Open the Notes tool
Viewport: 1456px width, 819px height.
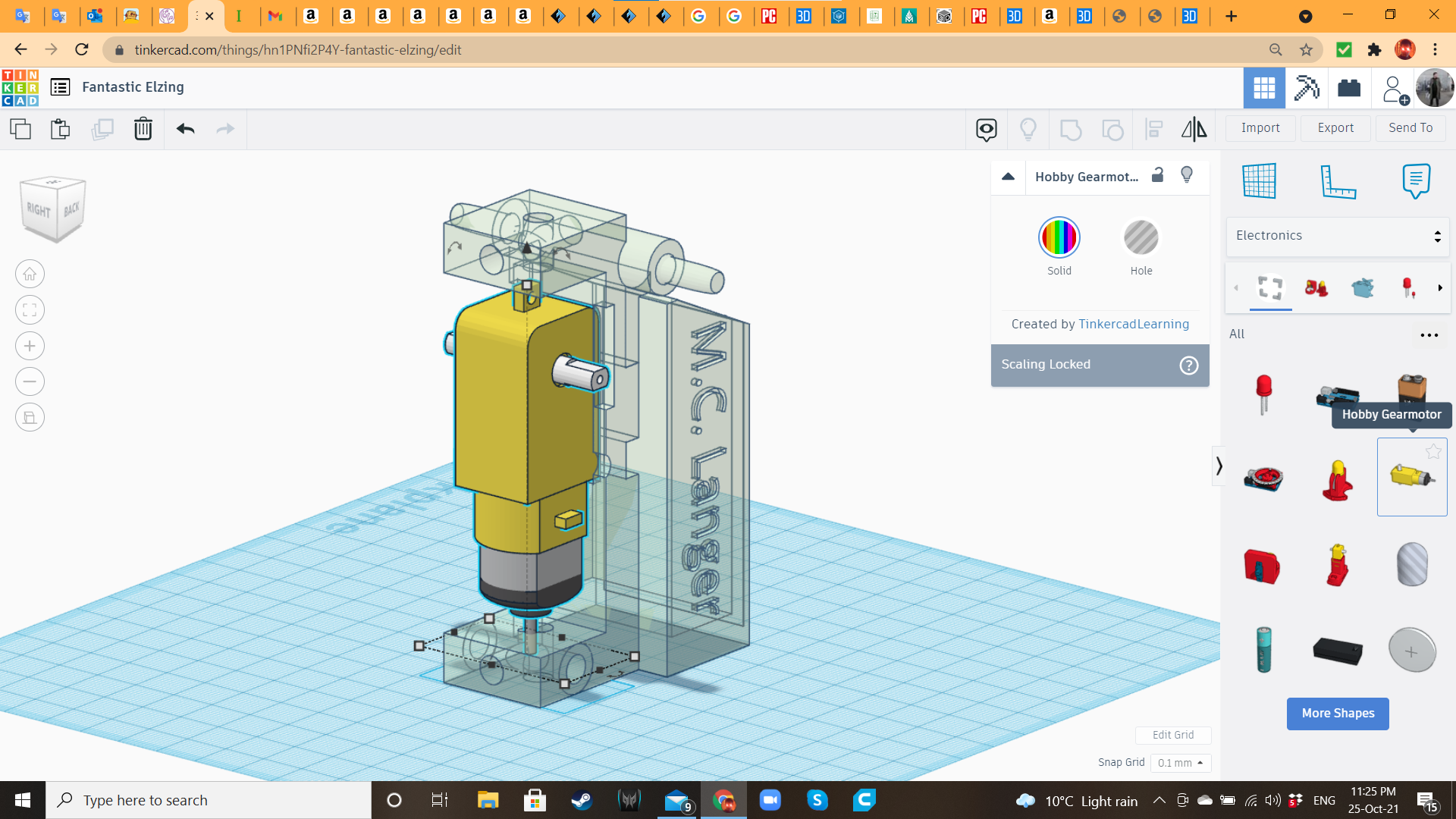coord(1416,181)
